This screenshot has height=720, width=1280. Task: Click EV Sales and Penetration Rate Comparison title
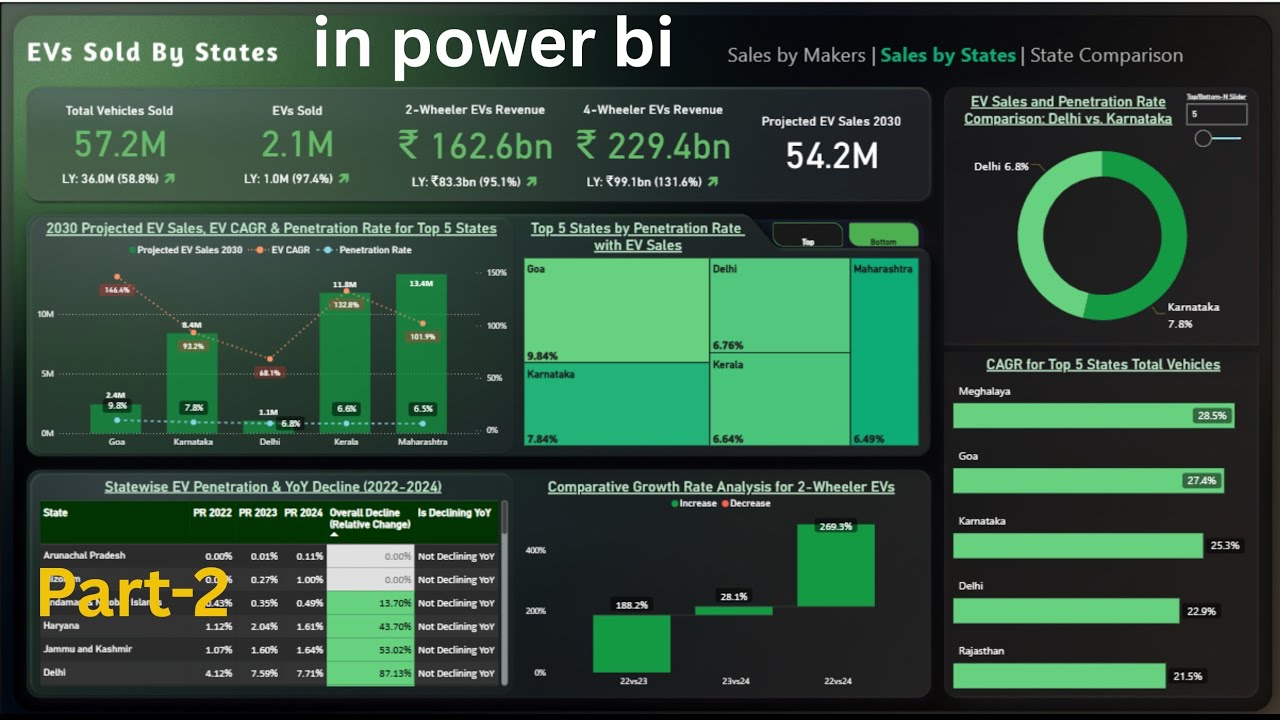pos(1068,110)
